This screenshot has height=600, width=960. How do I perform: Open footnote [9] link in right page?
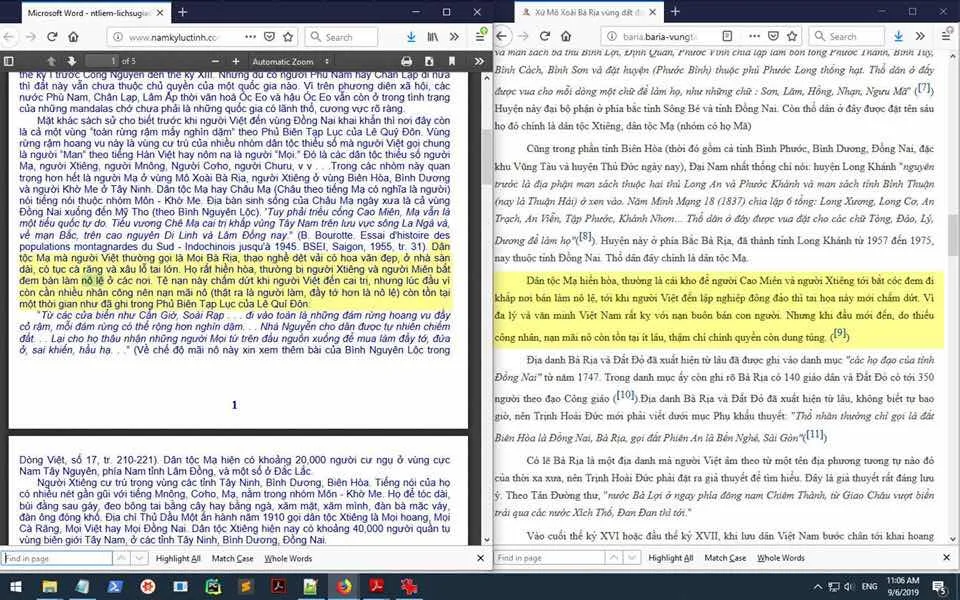pyautogui.click(x=839, y=334)
